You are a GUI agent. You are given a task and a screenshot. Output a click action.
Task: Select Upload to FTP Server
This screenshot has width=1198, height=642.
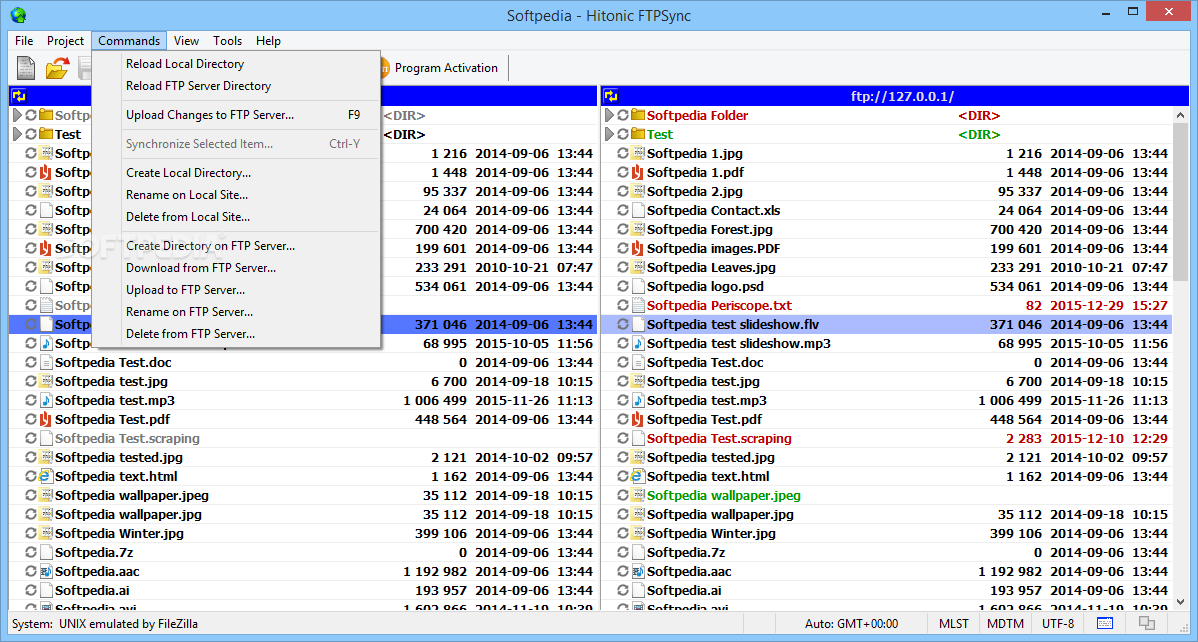(x=235, y=290)
